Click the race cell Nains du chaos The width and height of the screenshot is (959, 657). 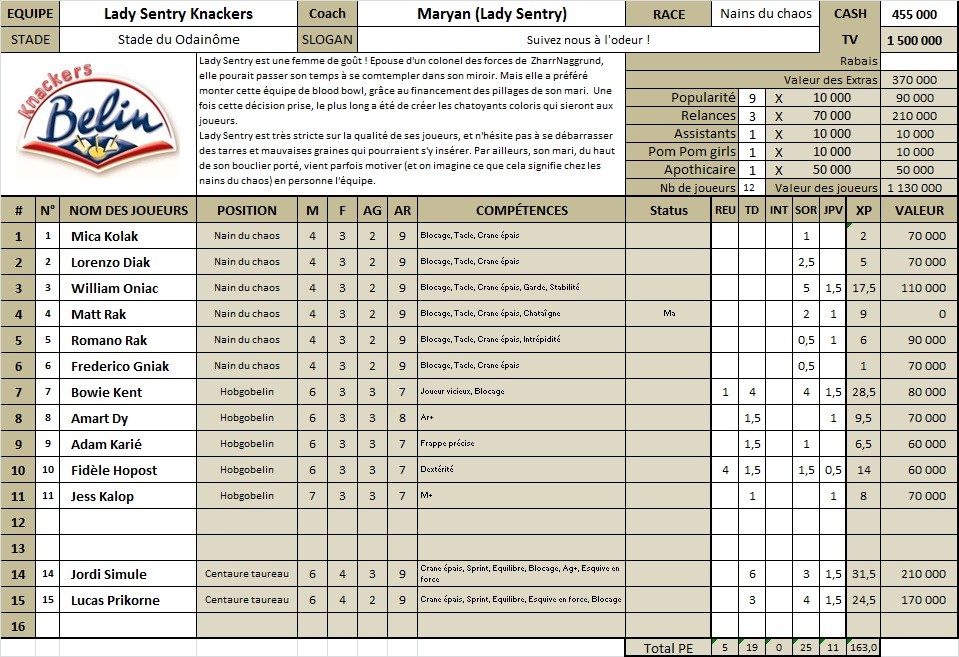(766, 13)
